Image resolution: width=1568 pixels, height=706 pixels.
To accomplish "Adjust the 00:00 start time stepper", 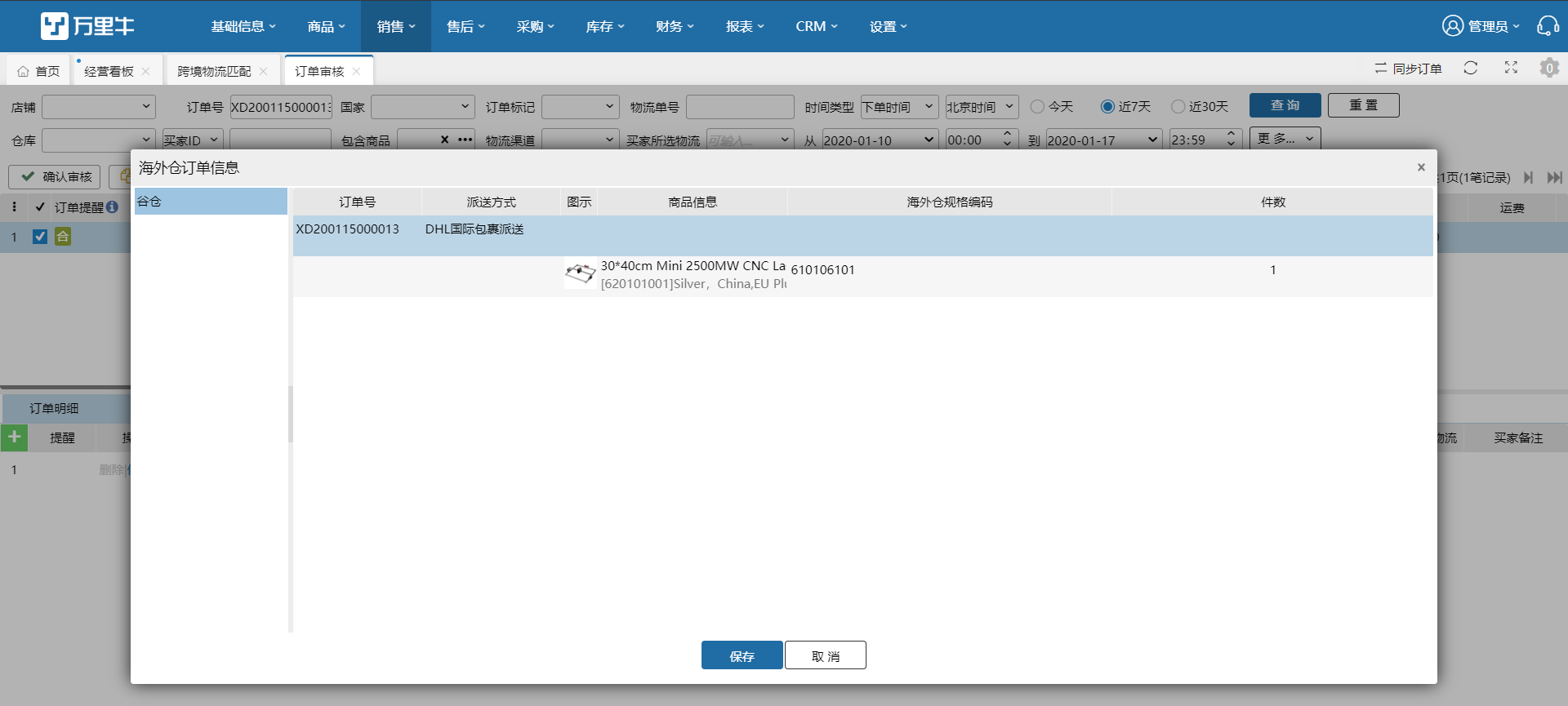I will (x=1007, y=140).
